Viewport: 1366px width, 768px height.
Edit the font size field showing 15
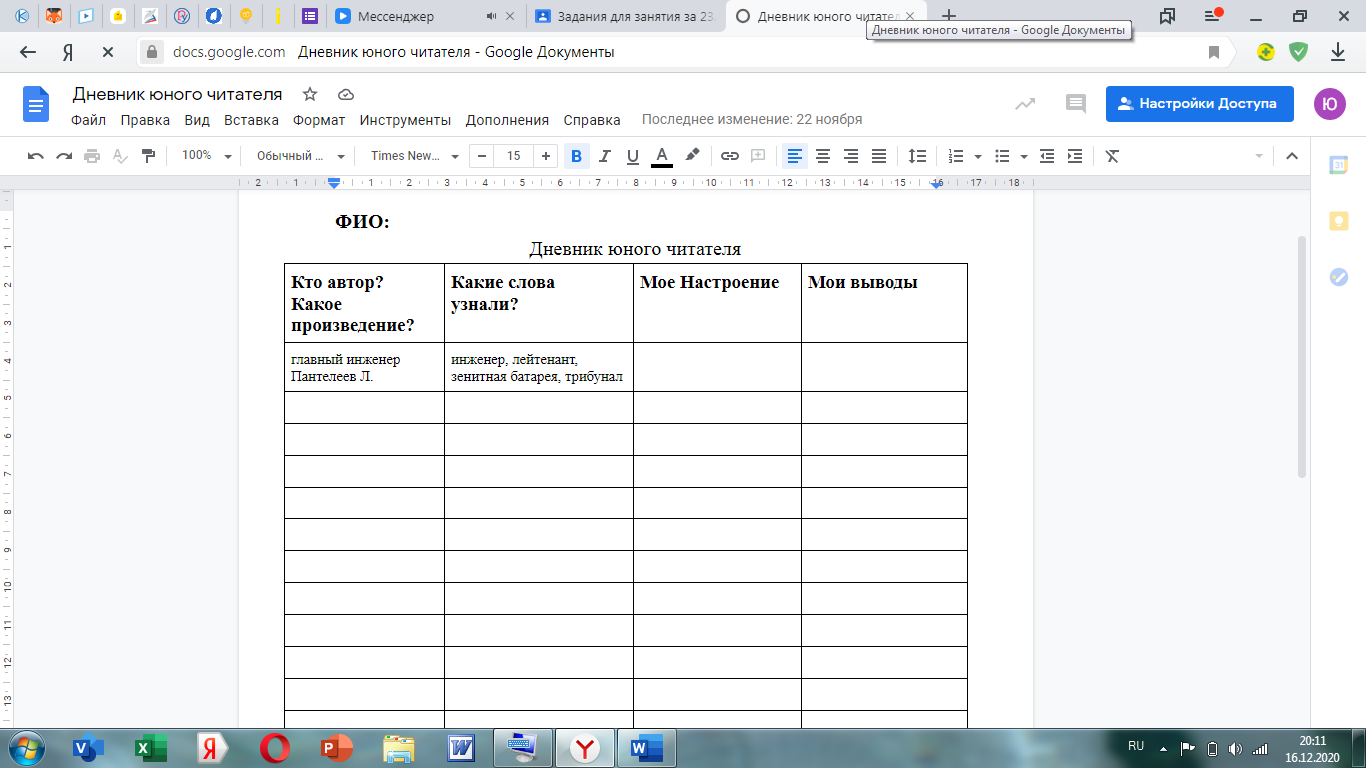click(514, 156)
